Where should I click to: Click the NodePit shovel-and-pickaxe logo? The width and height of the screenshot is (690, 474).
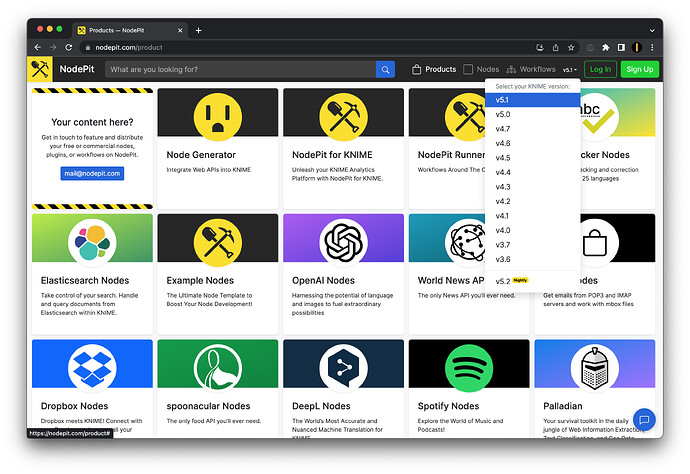[x=40, y=69]
